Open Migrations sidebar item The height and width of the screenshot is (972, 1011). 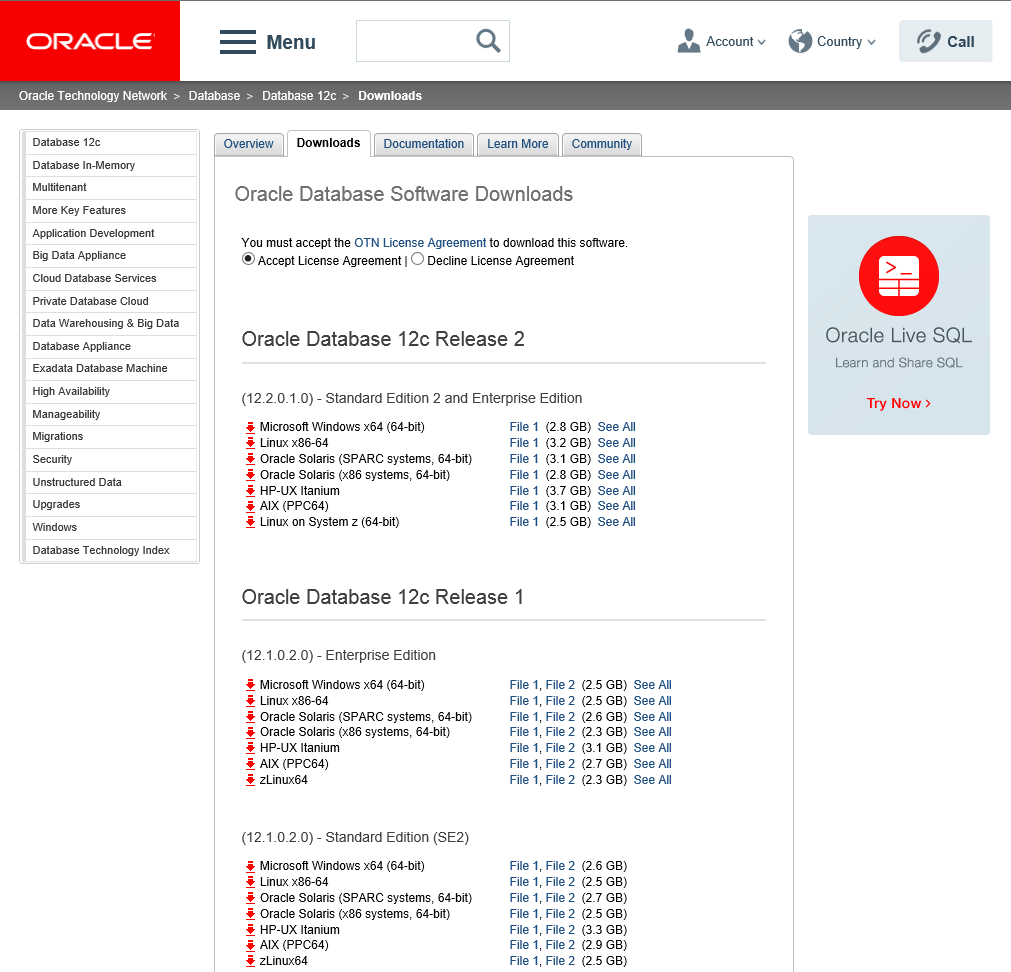click(110, 436)
